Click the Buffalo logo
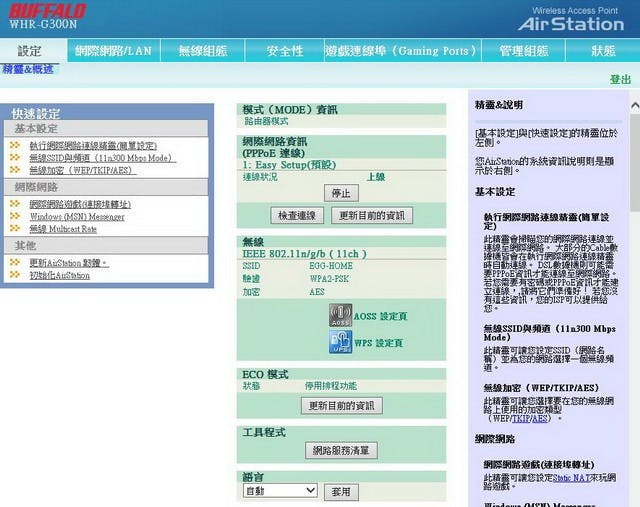640x507 pixels. [47, 11]
